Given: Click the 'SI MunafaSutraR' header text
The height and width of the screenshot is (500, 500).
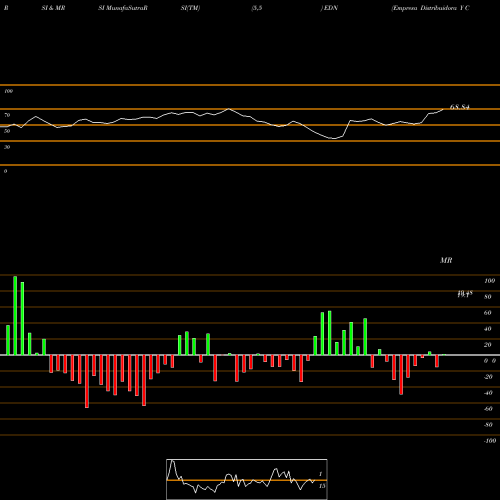Looking at the screenshot, I should (x=123, y=8).
